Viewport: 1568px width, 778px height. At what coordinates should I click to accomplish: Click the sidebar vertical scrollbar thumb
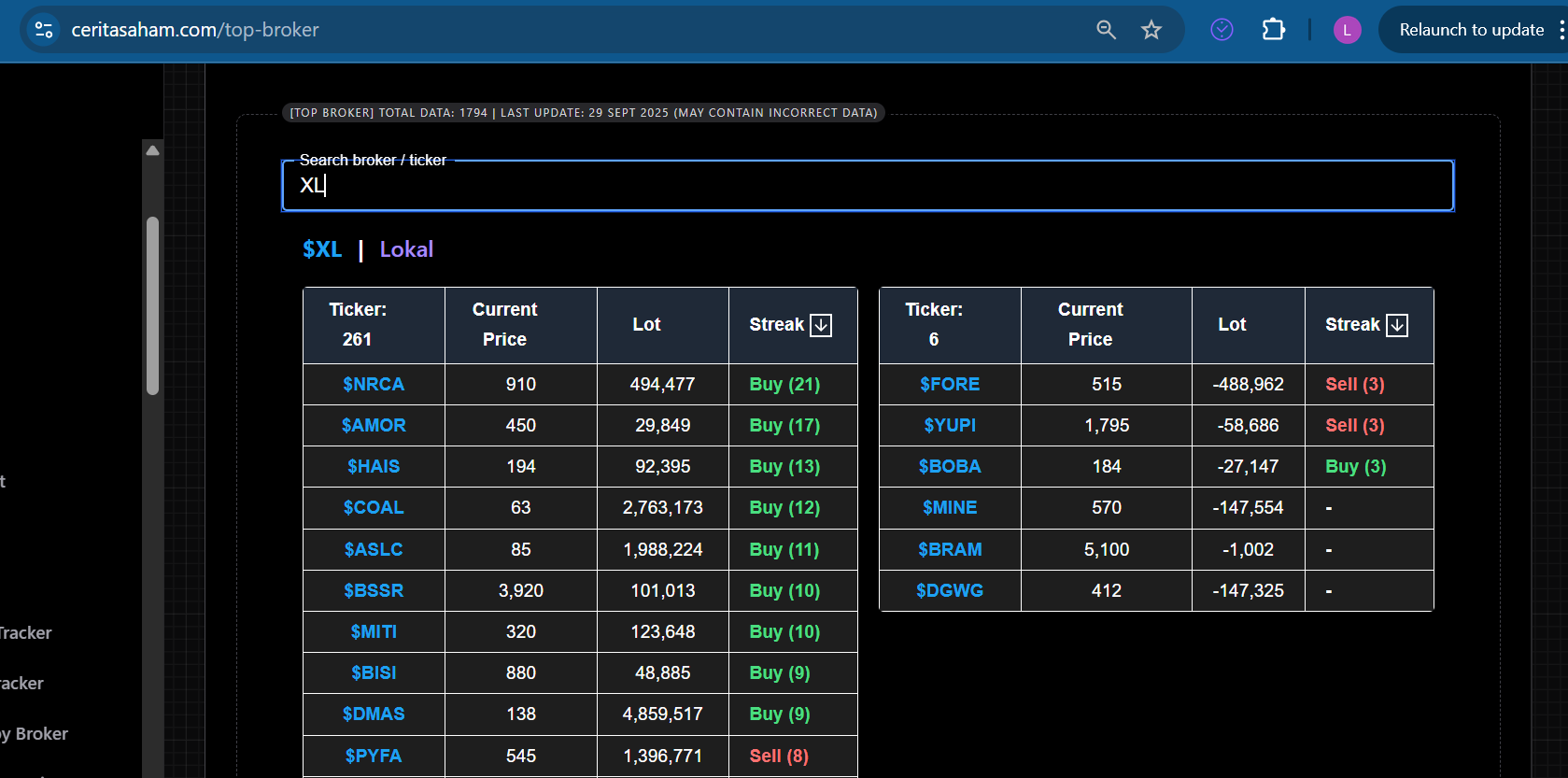click(x=152, y=305)
